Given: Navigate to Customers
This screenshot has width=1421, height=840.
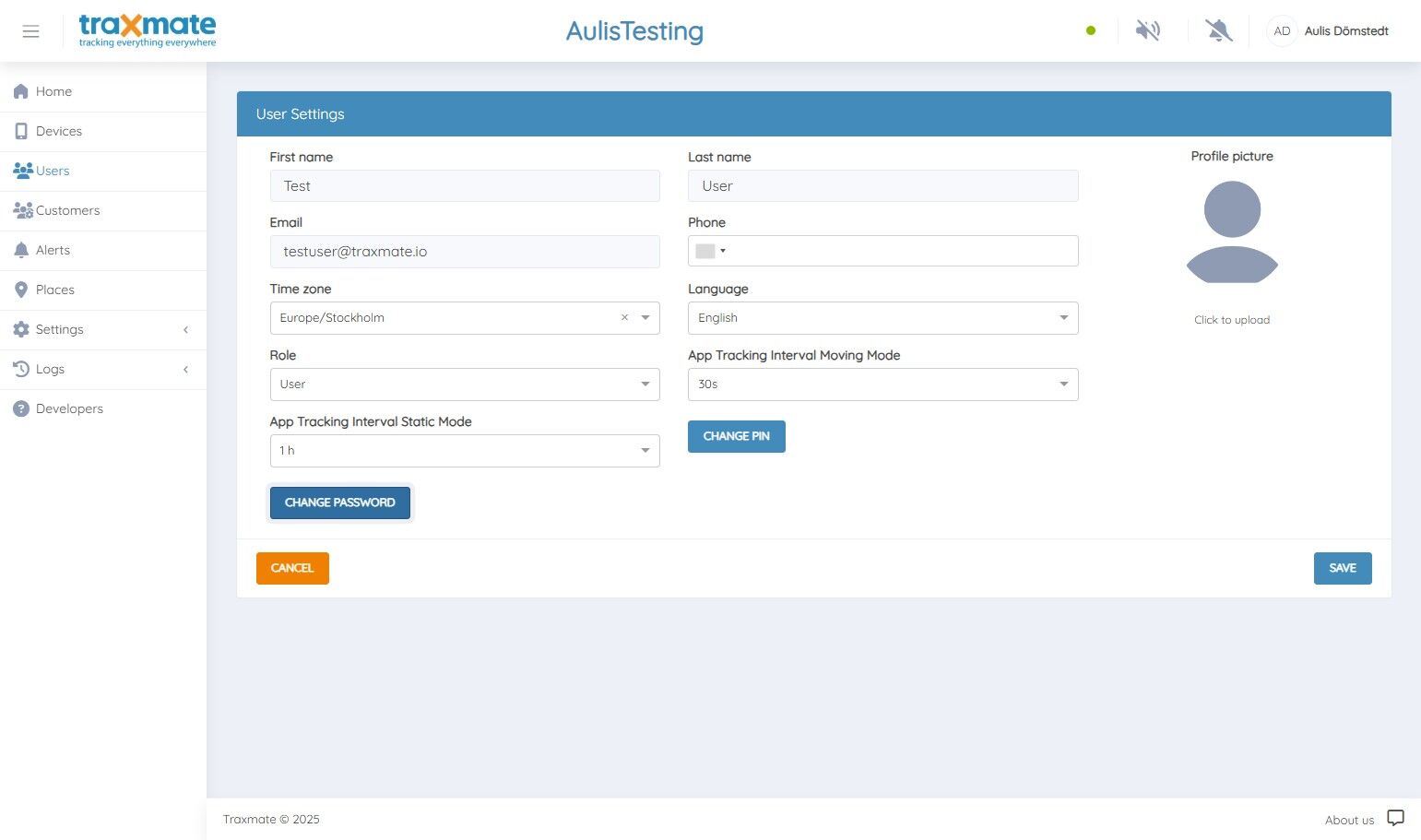Looking at the screenshot, I should (103, 210).
